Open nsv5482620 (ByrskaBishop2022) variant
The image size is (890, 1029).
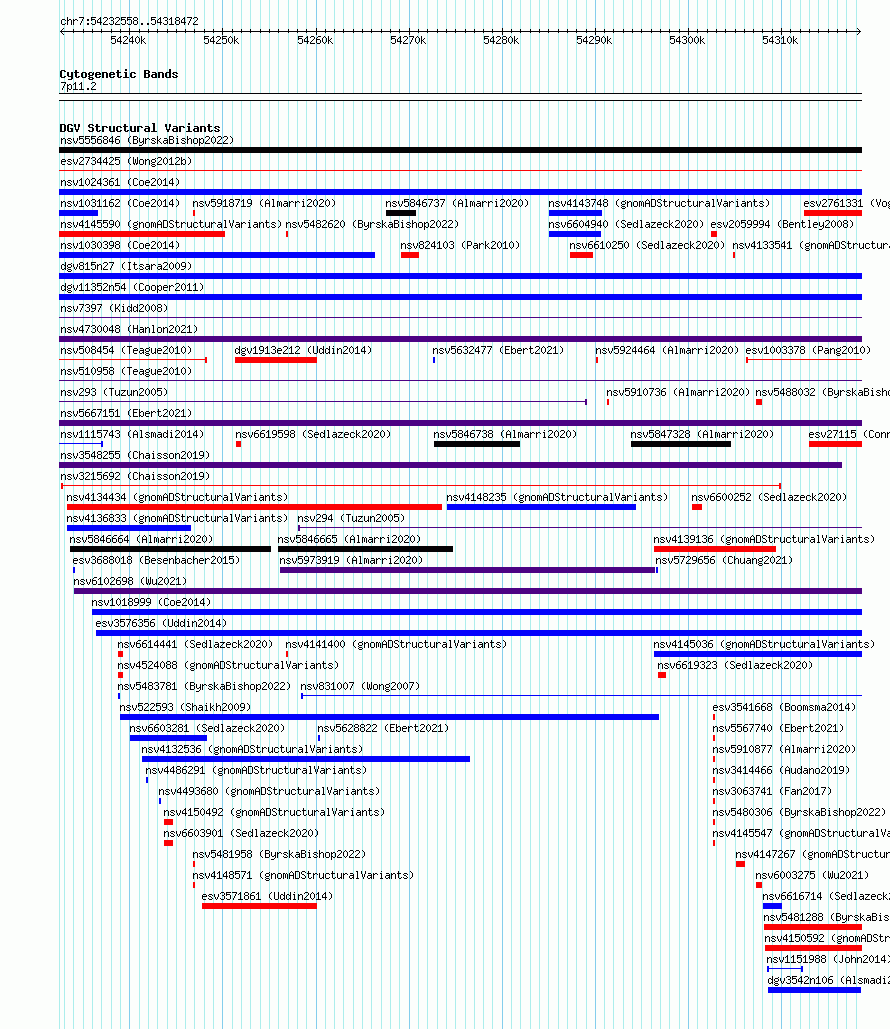pos(372,224)
